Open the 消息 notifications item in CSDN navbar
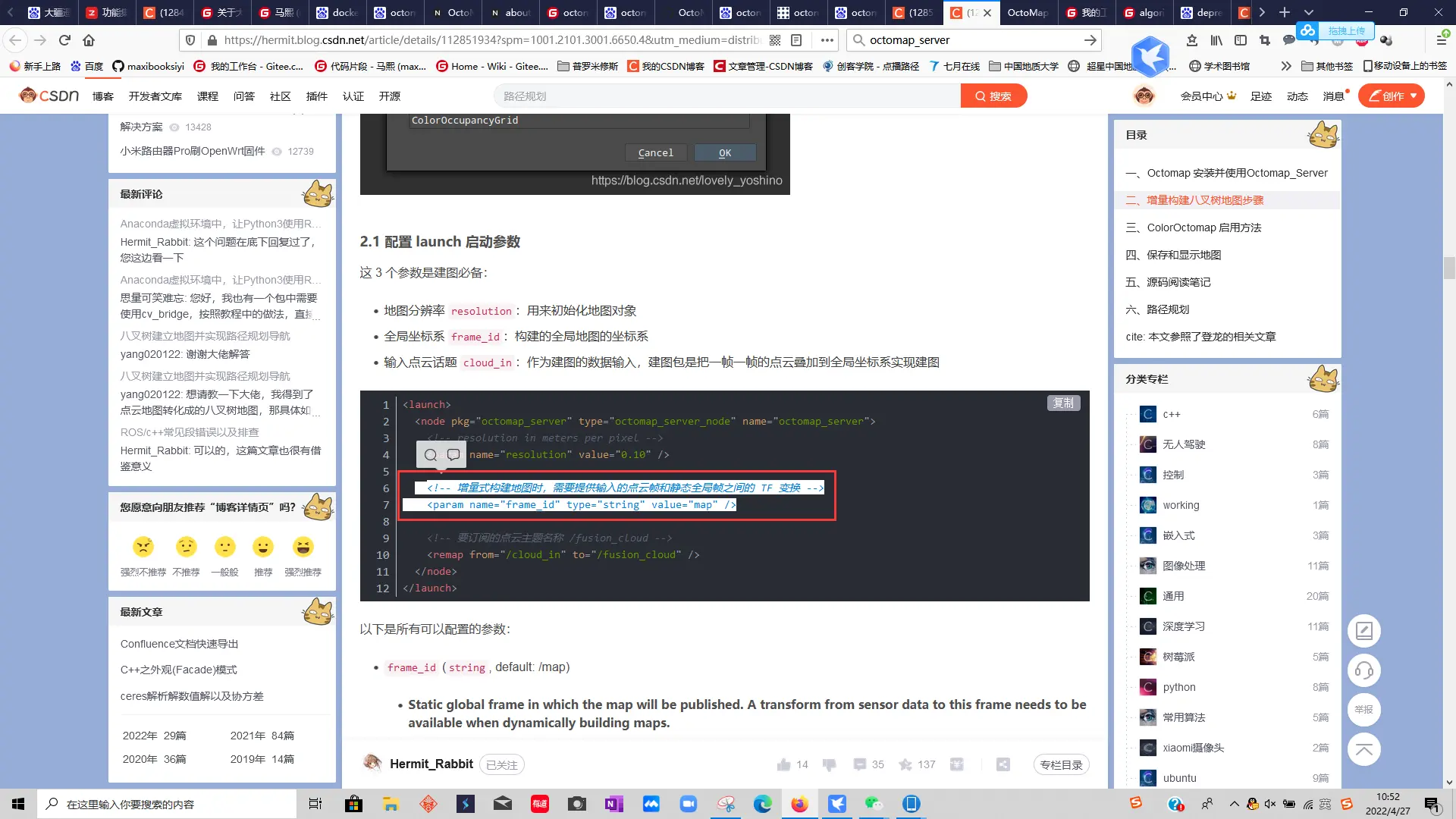The height and width of the screenshot is (819, 1456). pyautogui.click(x=1333, y=96)
